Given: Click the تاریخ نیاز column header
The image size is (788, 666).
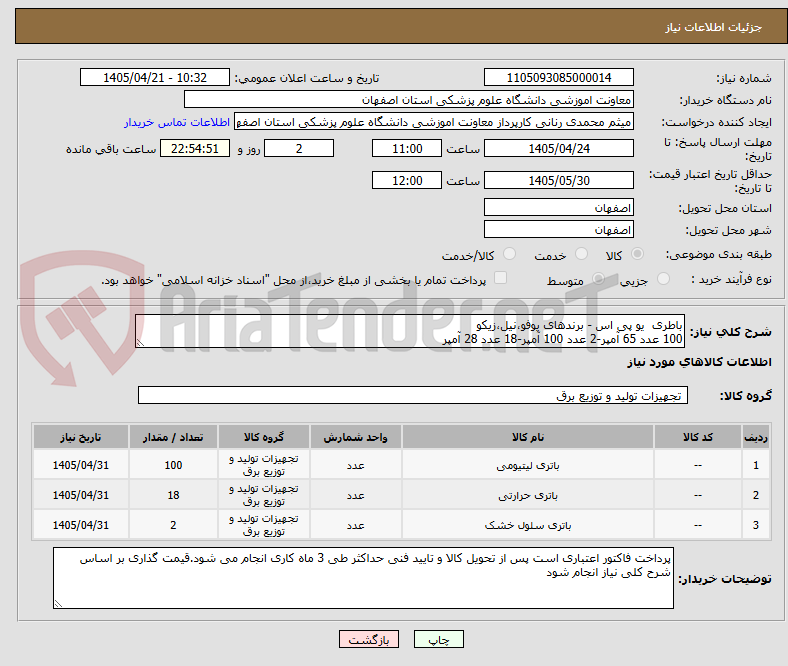Looking at the screenshot, I should [81, 437].
